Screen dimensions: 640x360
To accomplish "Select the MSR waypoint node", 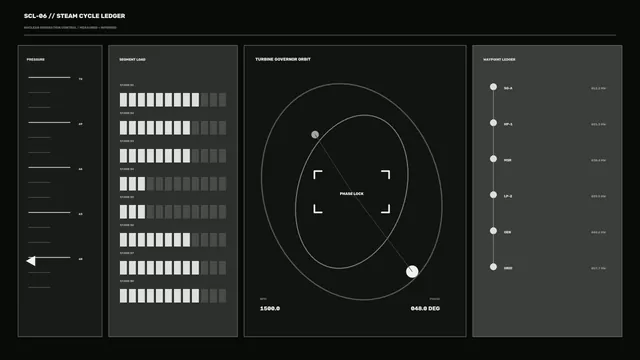I will (x=493, y=159).
